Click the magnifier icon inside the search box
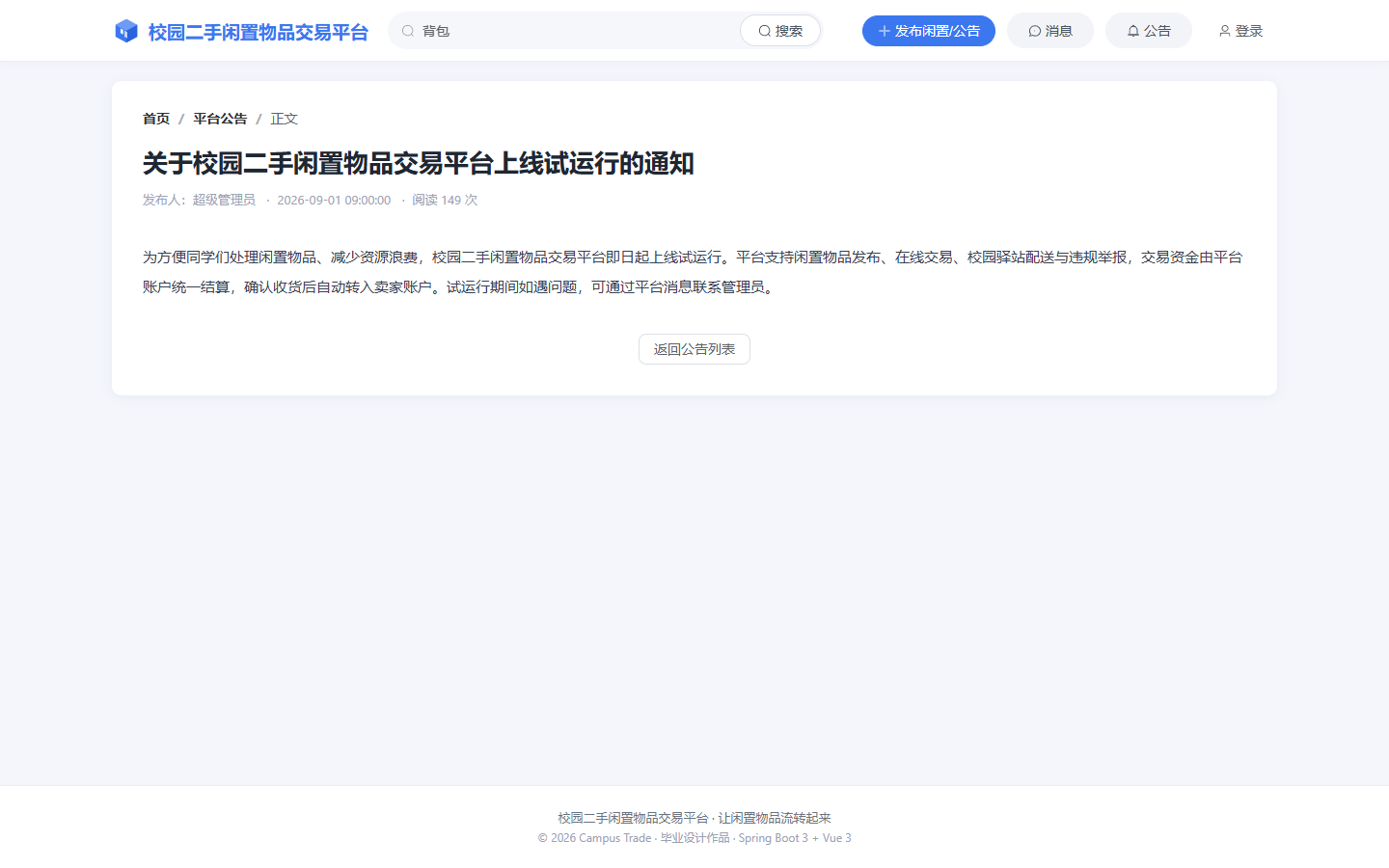 (x=408, y=31)
